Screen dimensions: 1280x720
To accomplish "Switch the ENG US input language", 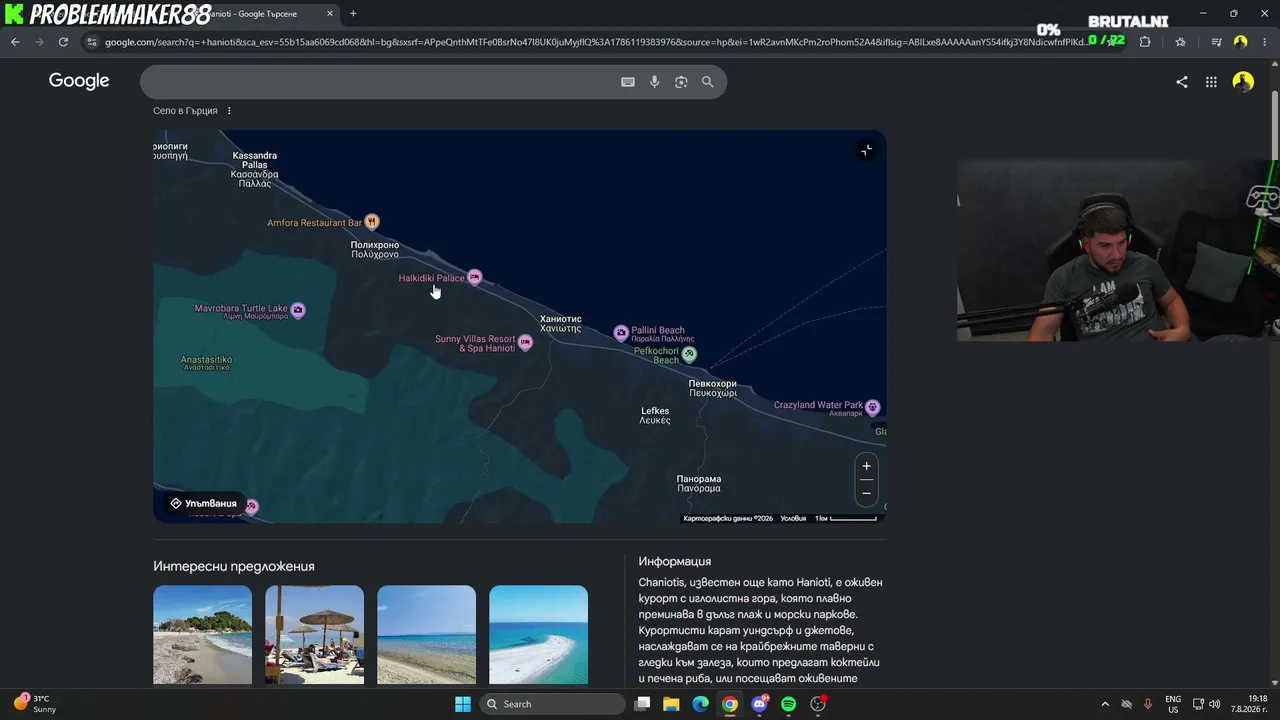I will [x=1173, y=704].
